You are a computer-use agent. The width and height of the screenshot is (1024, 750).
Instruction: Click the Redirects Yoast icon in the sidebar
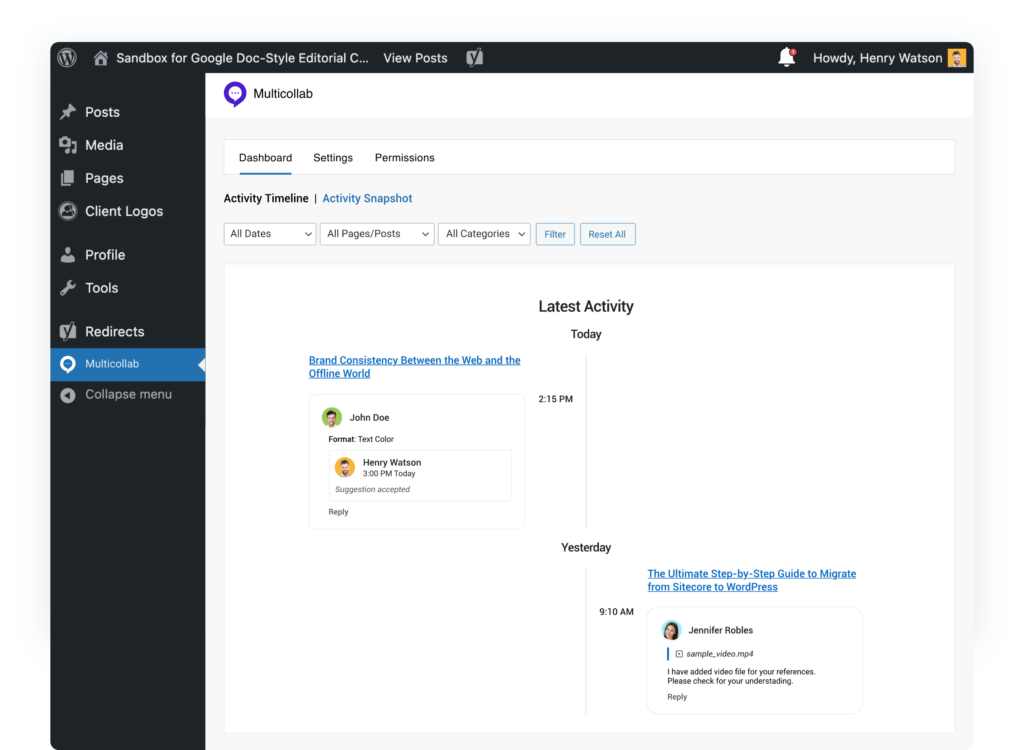[x=68, y=331]
